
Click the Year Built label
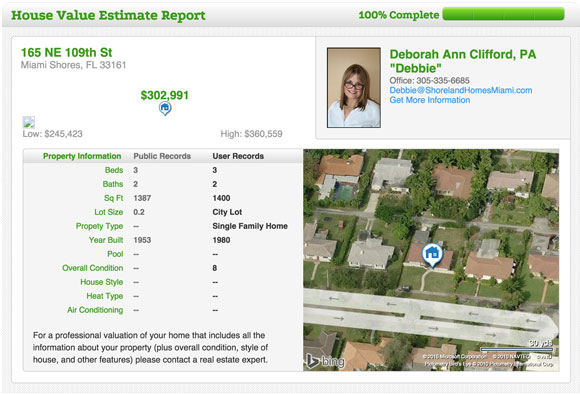pos(106,240)
